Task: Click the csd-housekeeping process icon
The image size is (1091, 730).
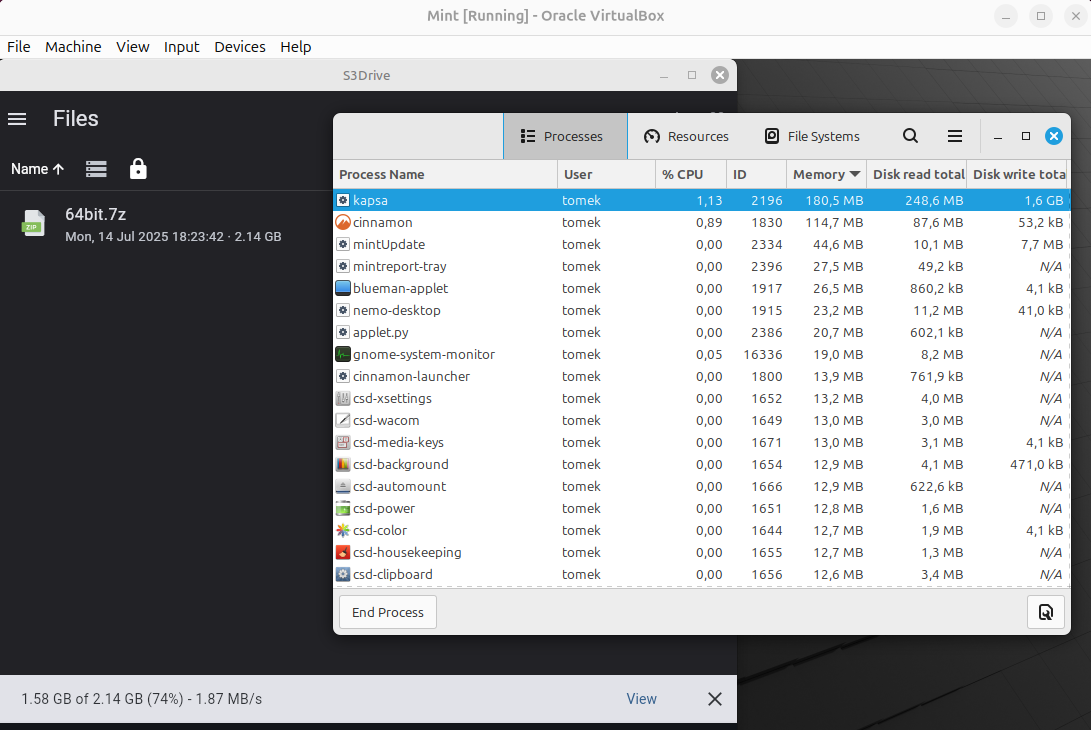Action: point(343,553)
